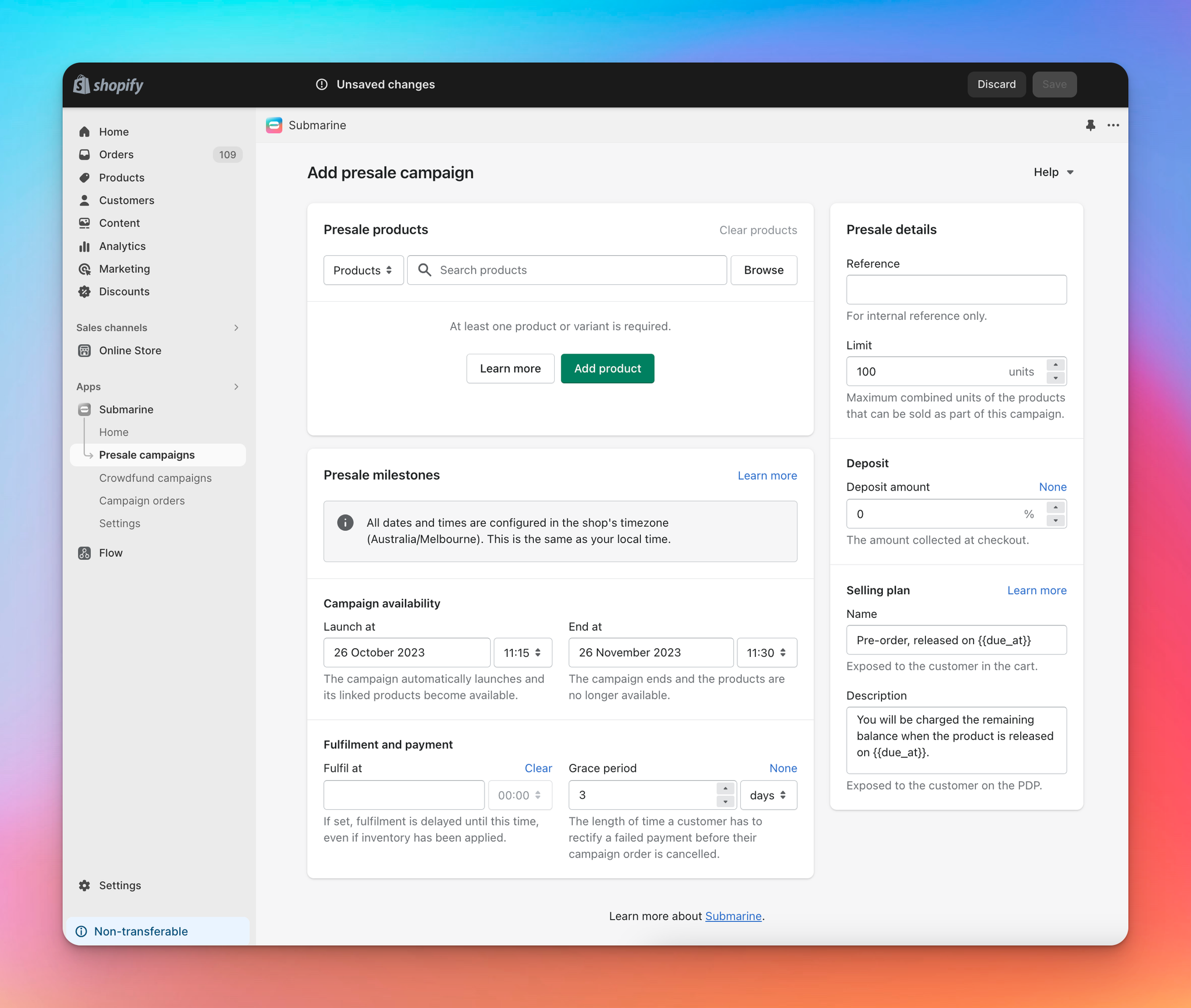Screen dimensions: 1191x1008
Task: Open the Products type dropdown
Action: click(362, 270)
